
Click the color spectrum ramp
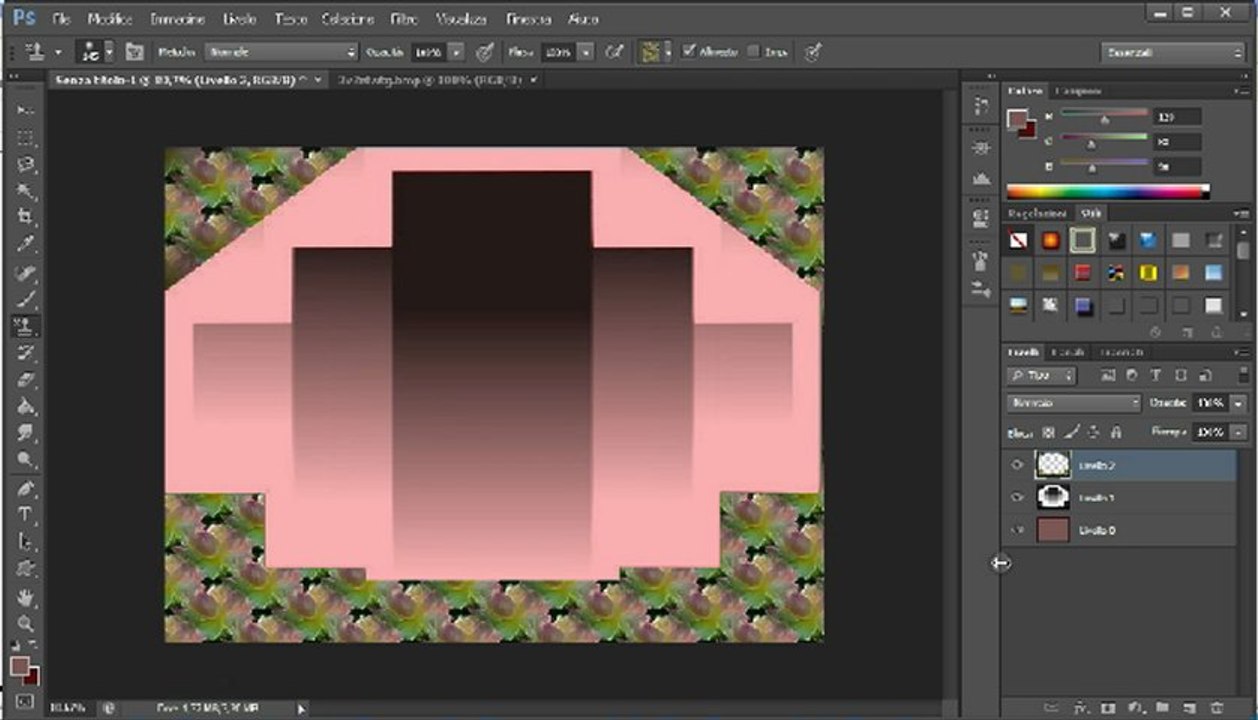(1107, 192)
